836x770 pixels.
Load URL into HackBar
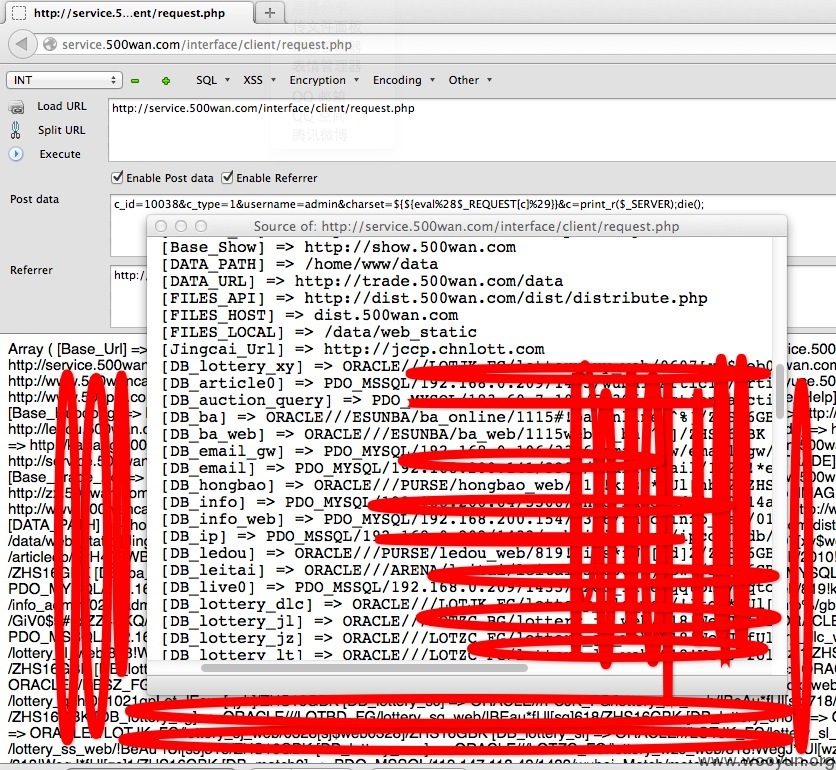[x=61, y=106]
